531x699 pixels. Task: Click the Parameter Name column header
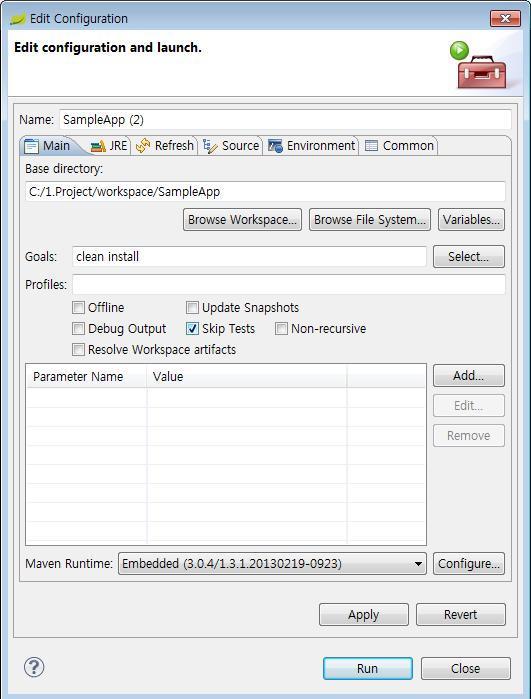click(x=86, y=377)
